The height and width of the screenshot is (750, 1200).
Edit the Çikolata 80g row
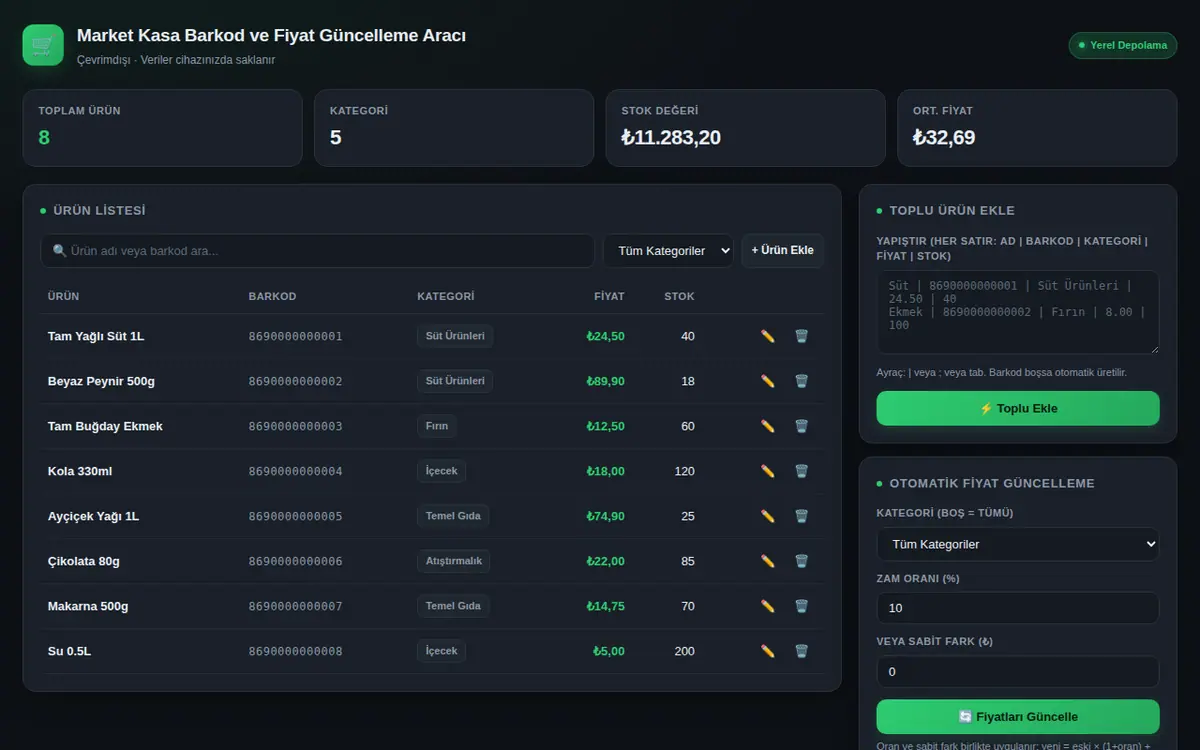768,561
